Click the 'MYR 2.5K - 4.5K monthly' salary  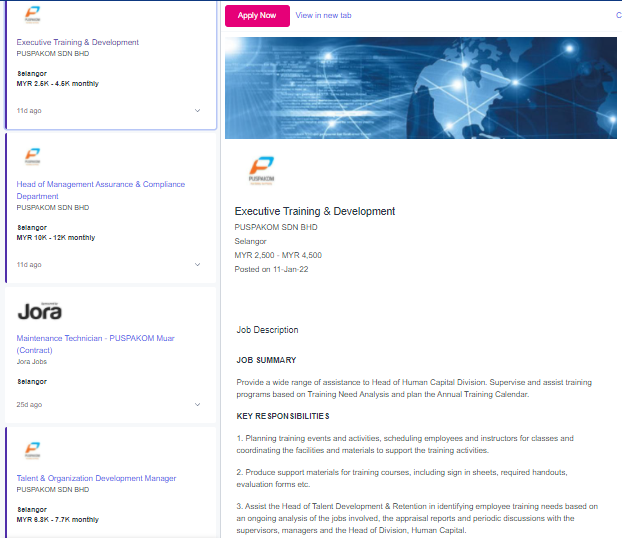58,84
